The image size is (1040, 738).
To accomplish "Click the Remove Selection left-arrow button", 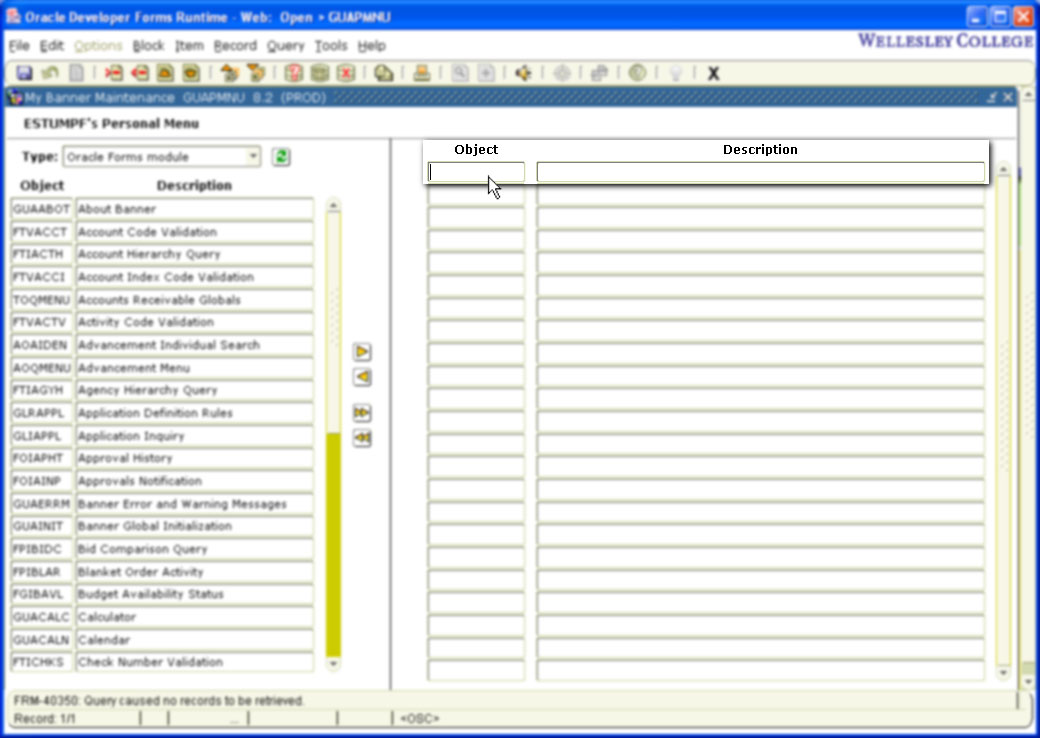I will coord(361,377).
